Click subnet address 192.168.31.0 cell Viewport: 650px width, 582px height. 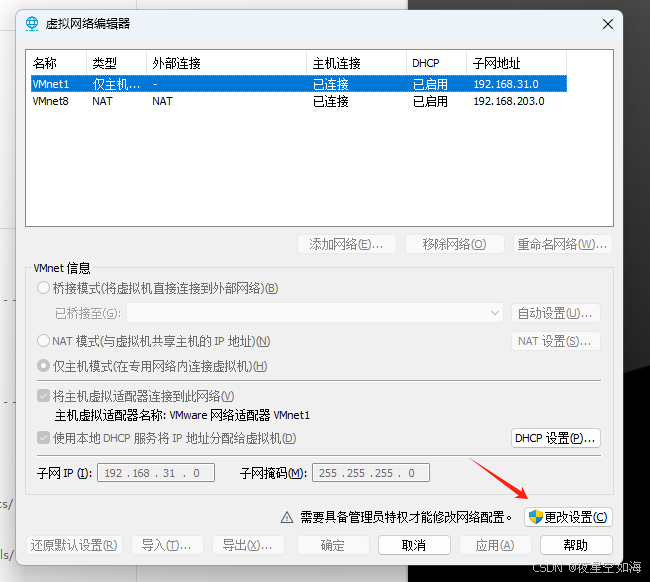click(x=506, y=84)
